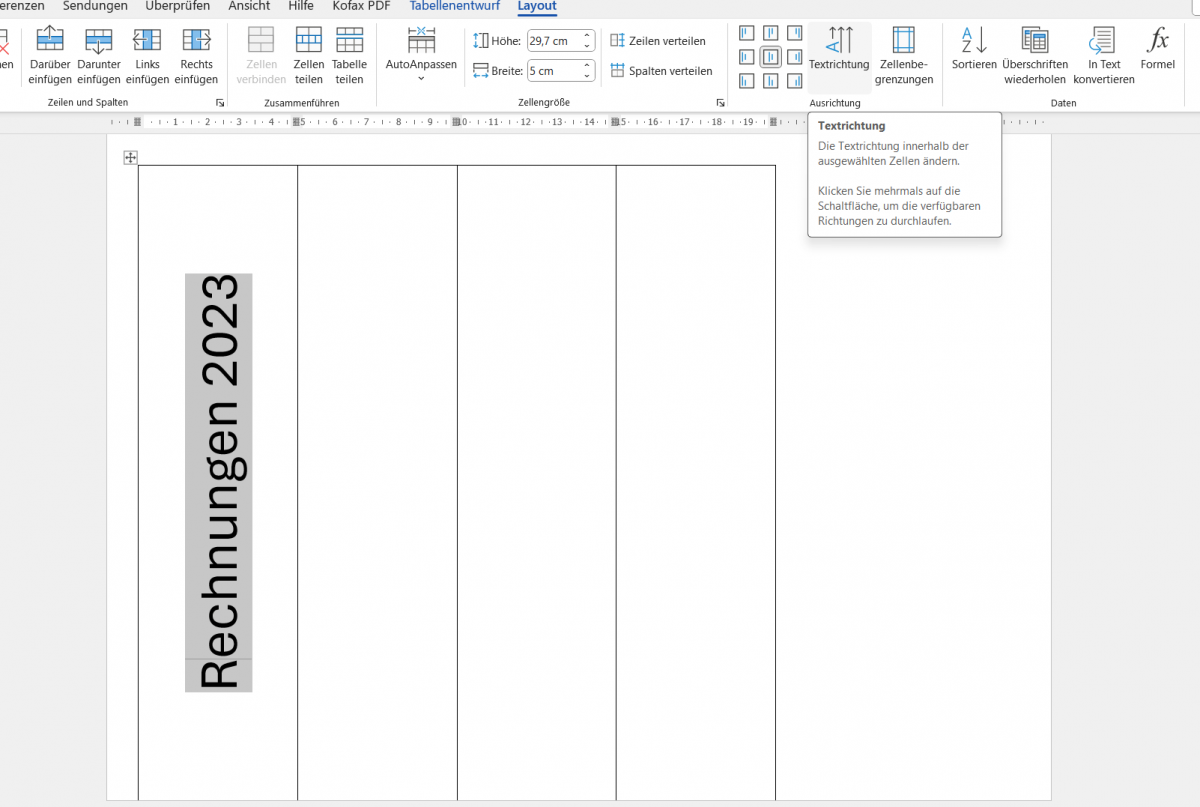Open the Zellengröße dialog launcher
This screenshot has width=1200, height=807.
pos(720,102)
